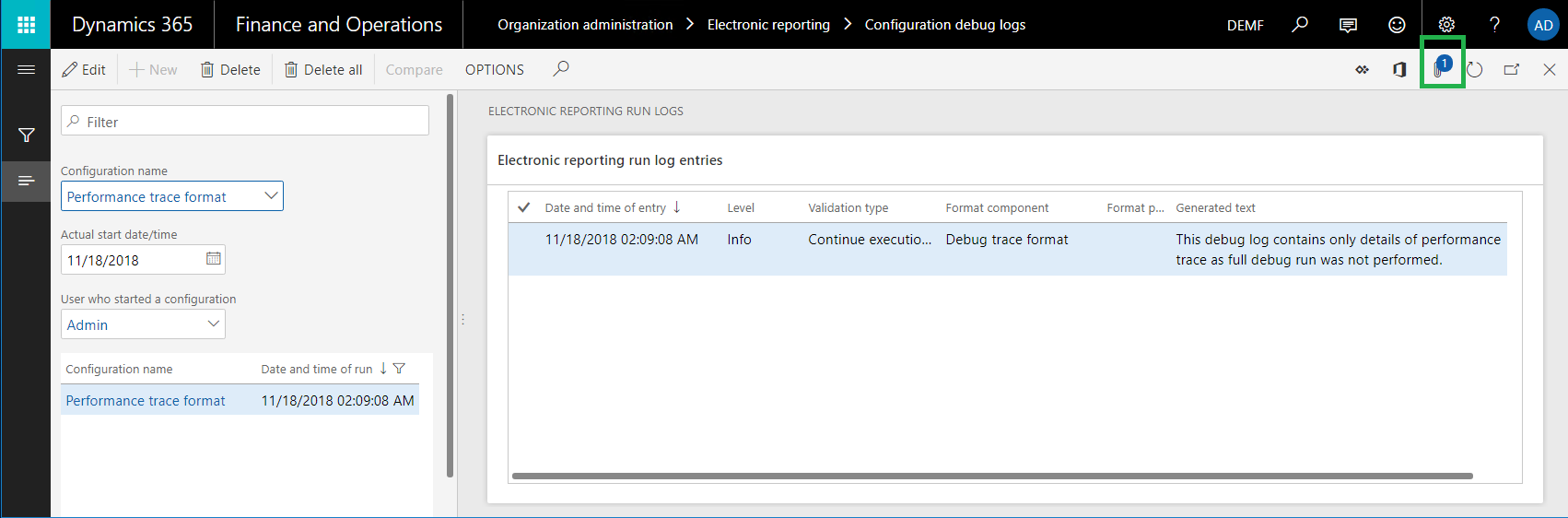This screenshot has height=518, width=1568.
Task: Click the Continue executio... validation cell
Action: (870, 240)
